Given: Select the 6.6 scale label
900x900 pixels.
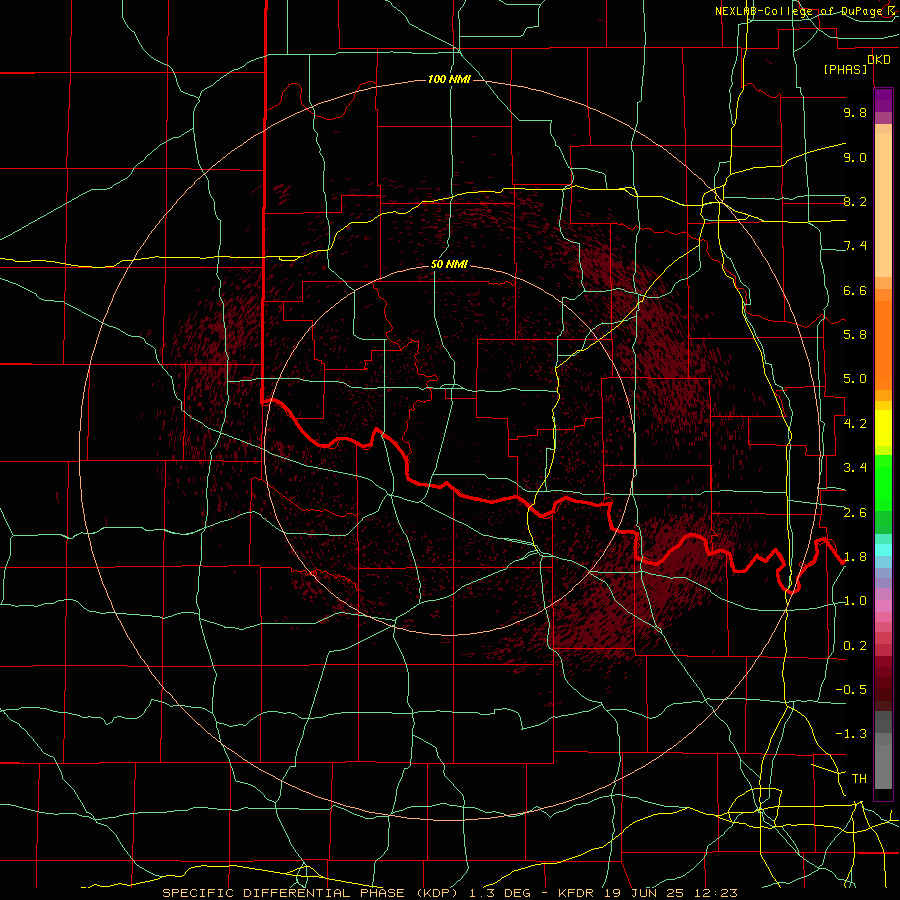Looking at the screenshot, I should point(855,290).
